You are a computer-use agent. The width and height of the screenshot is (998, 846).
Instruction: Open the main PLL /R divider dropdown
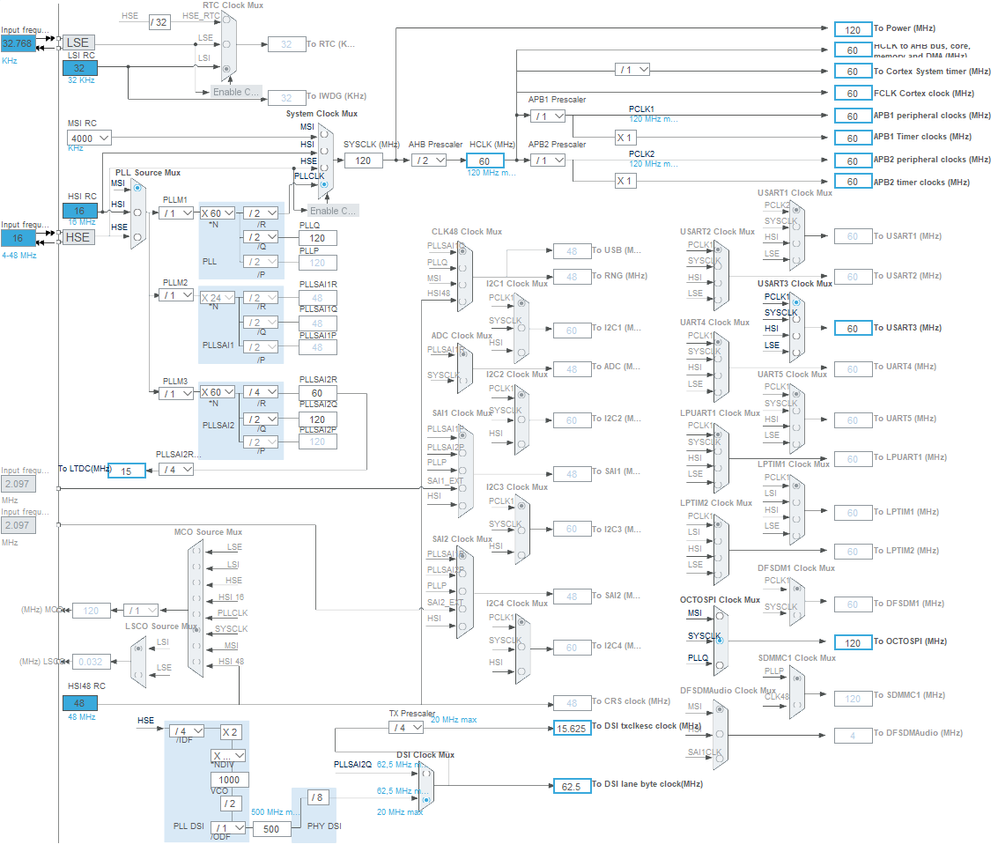261,213
